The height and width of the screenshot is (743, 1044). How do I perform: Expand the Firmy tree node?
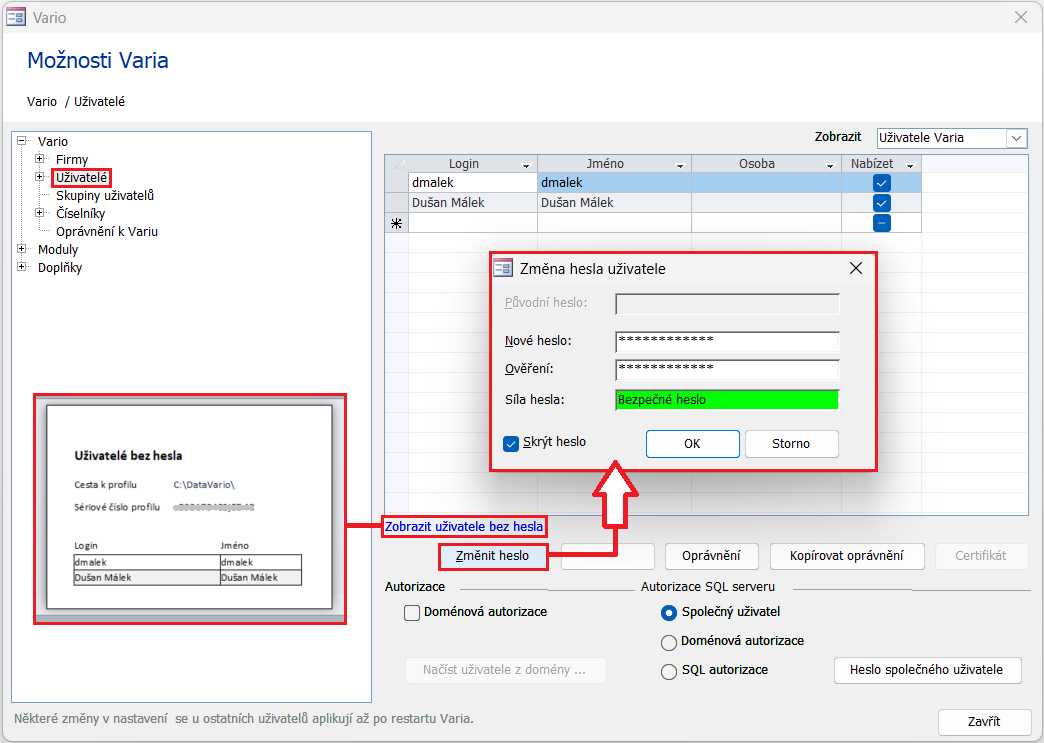40,159
